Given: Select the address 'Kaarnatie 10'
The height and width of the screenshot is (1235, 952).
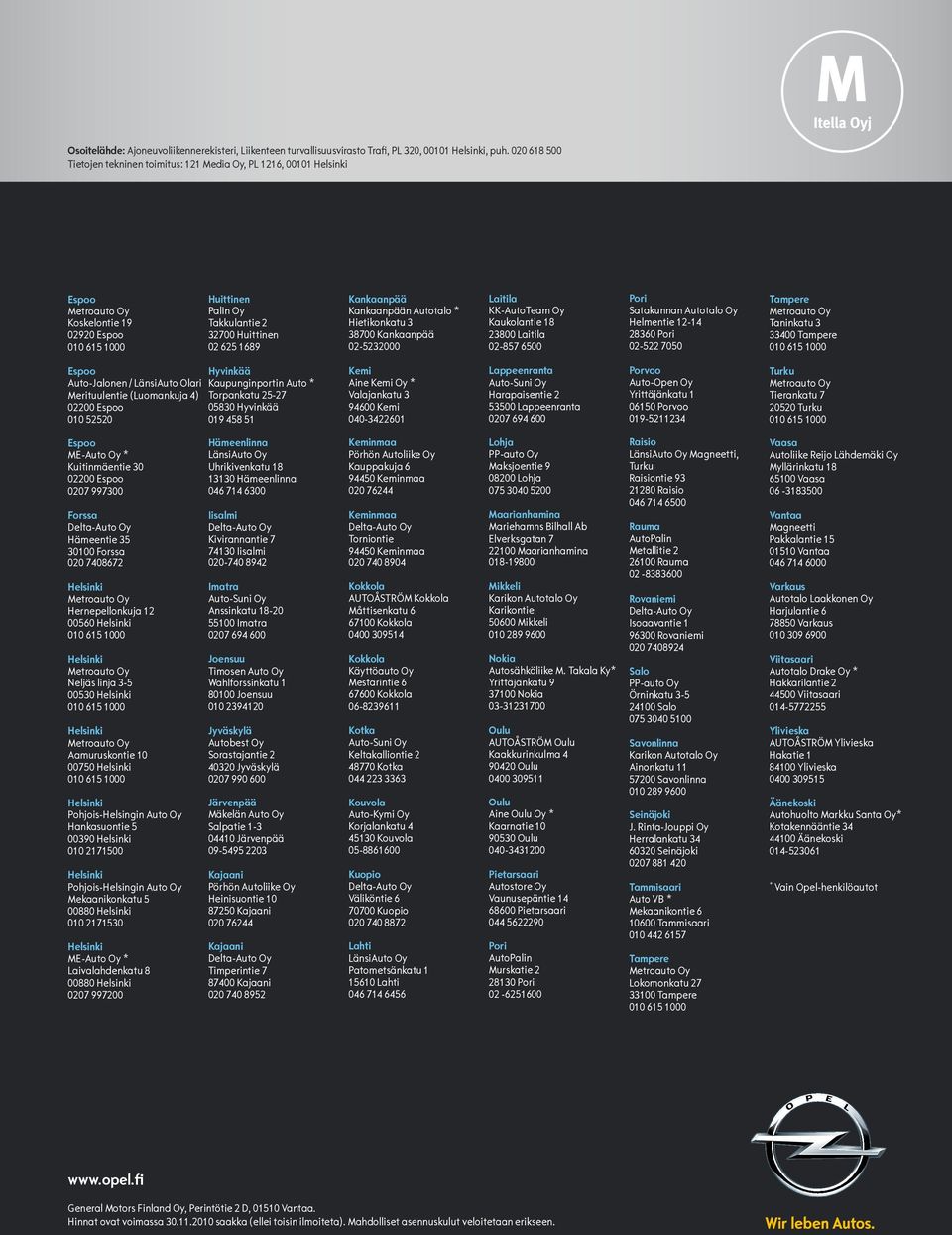Looking at the screenshot, I should [517, 826].
